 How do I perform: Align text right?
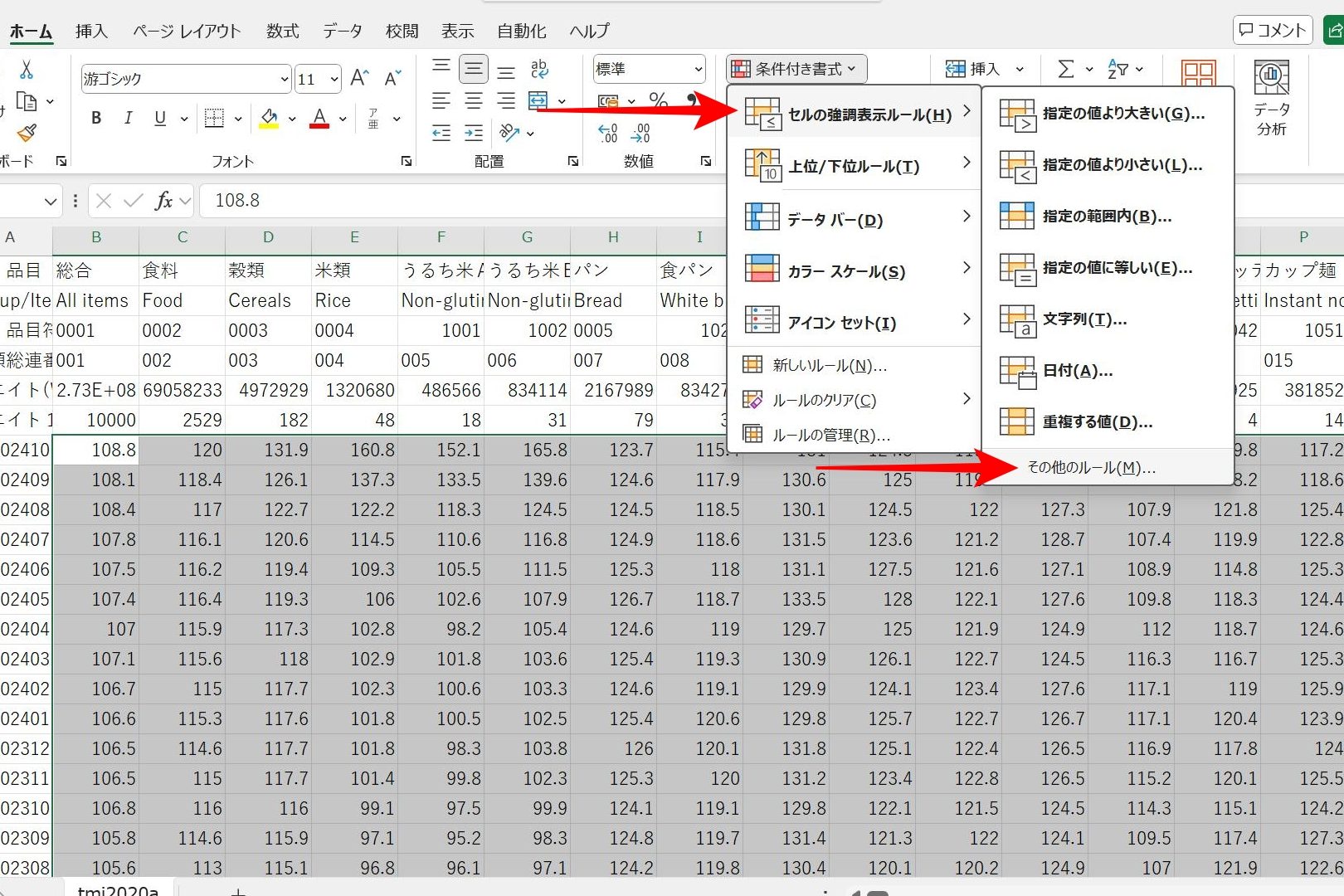click(x=506, y=100)
